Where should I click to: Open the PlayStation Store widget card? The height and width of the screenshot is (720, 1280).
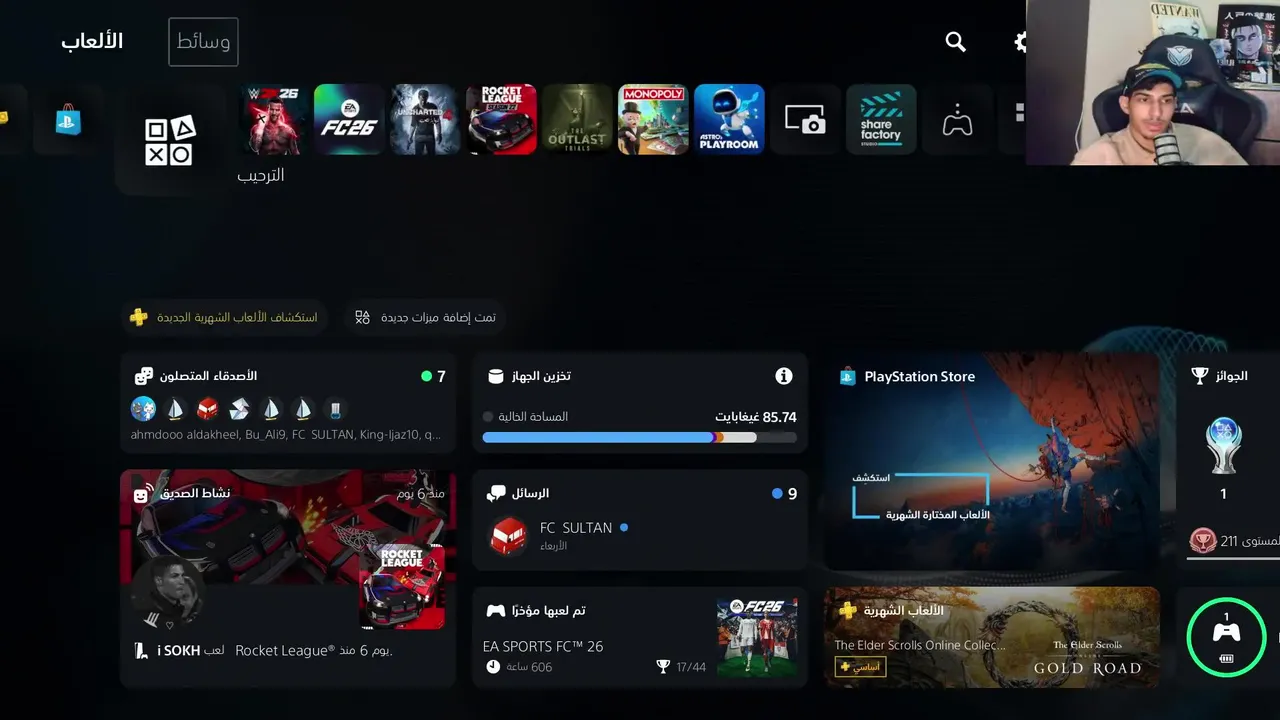(992, 461)
